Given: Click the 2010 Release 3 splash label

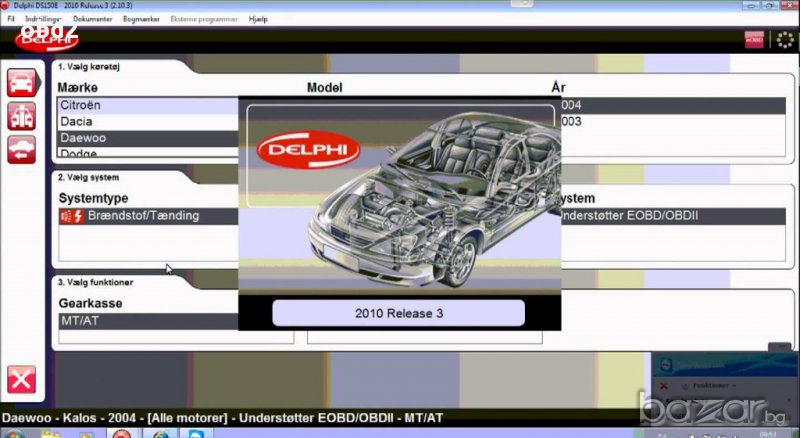Looking at the screenshot, I should pyautogui.click(x=398, y=313).
